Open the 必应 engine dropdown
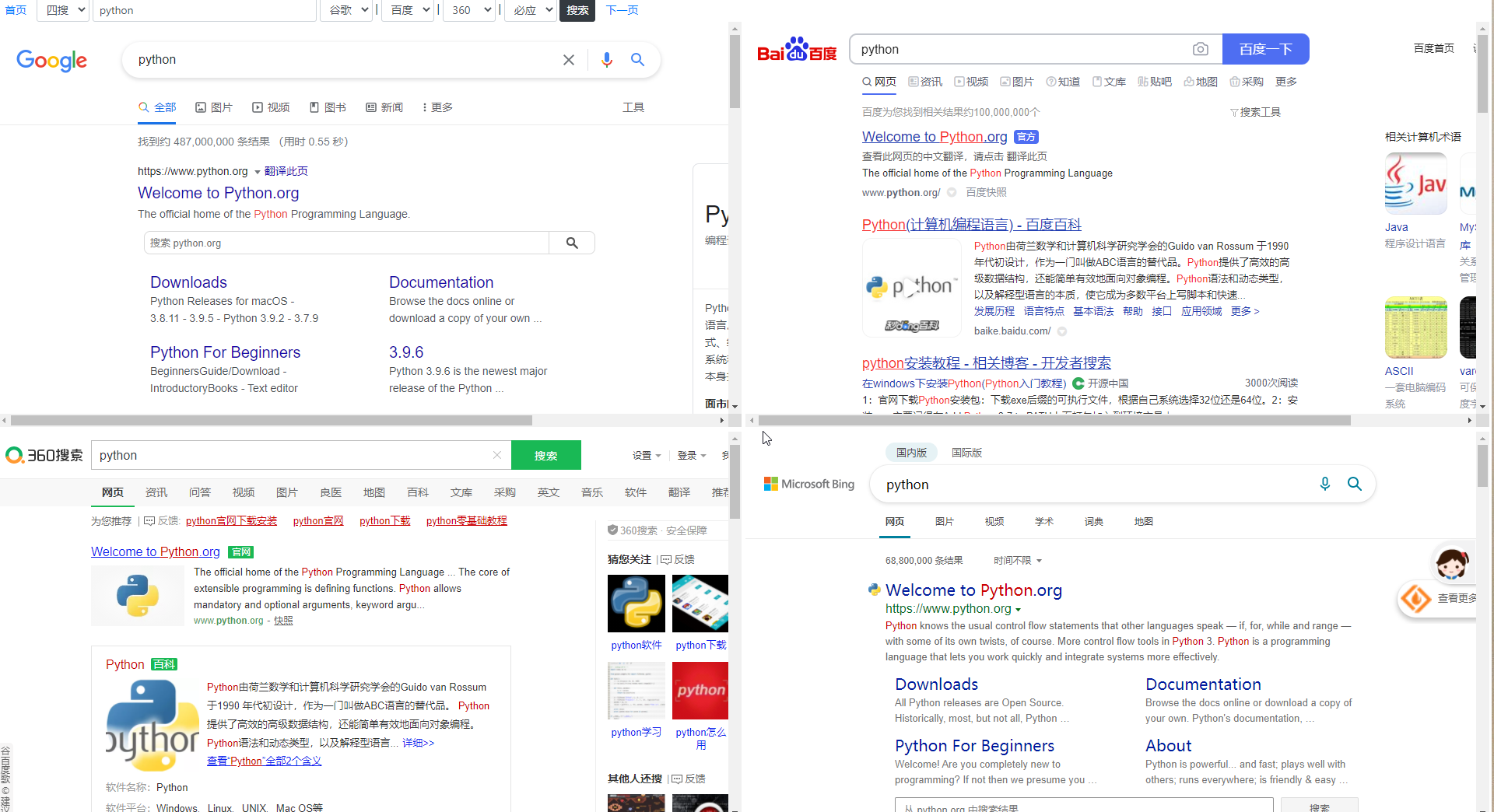Viewport: 1494px width, 812px height. click(531, 10)
